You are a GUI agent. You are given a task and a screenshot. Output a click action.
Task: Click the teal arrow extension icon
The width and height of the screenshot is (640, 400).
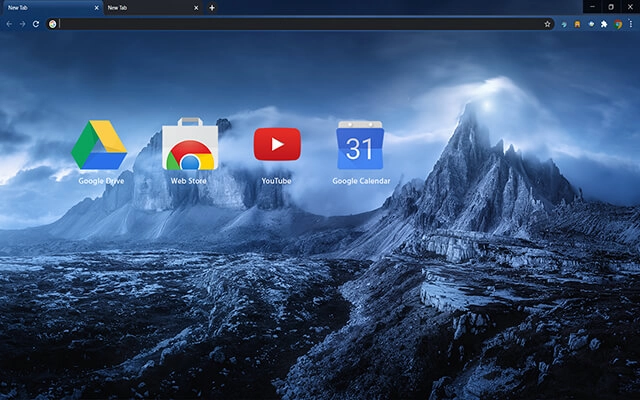pos(564,24)
